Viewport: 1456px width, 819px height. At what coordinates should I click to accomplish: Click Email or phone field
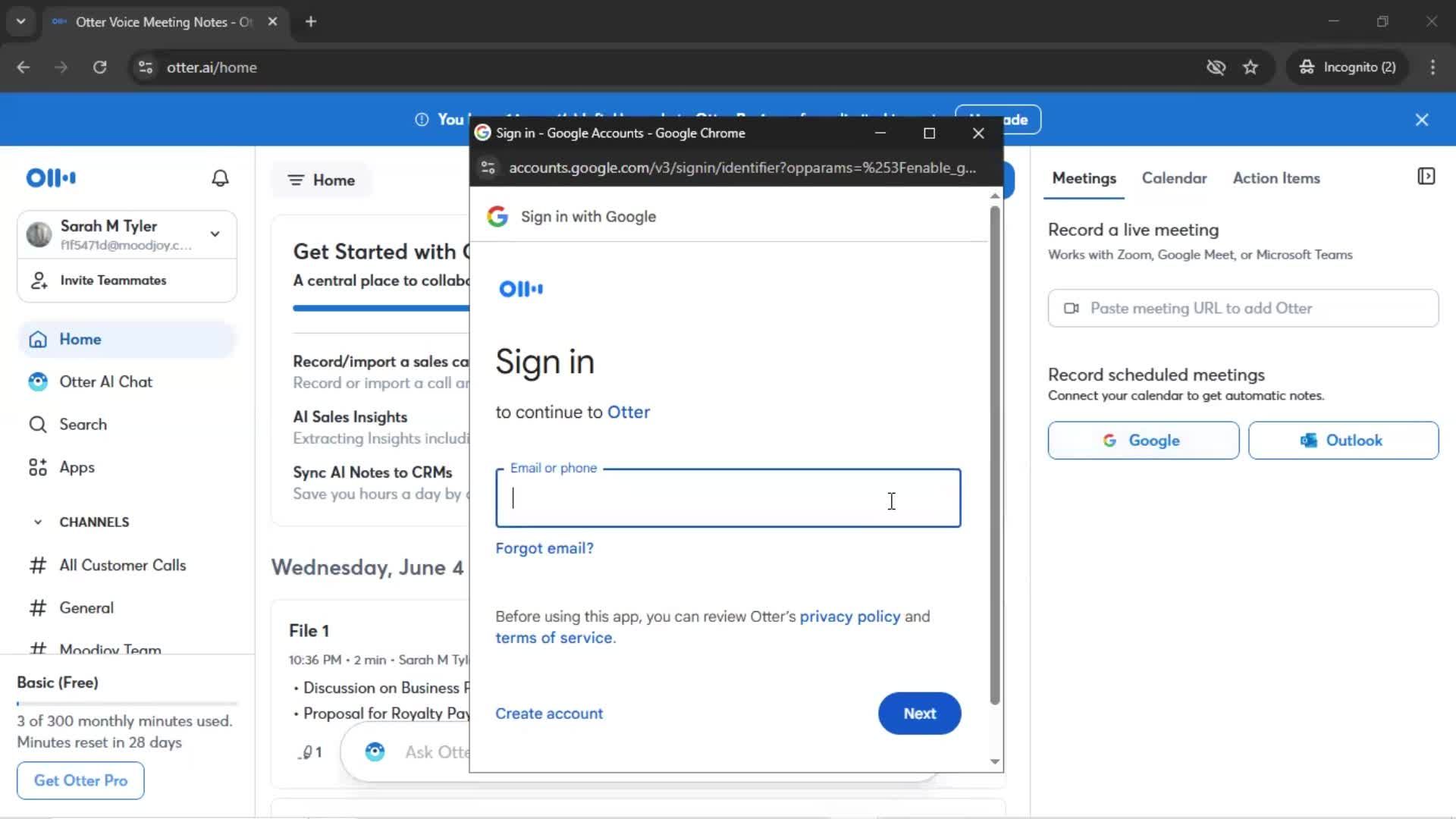coord(728,498)
